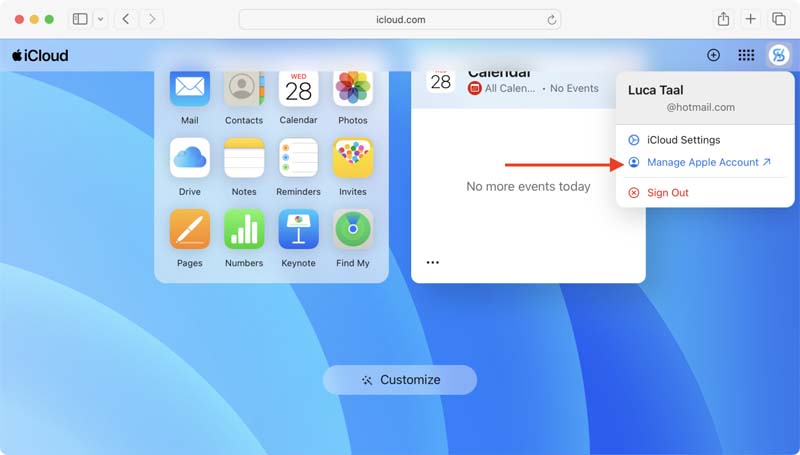Open the Numbers app
The height and width of the screenshot is (455, 800).
[x=244, y=229]
